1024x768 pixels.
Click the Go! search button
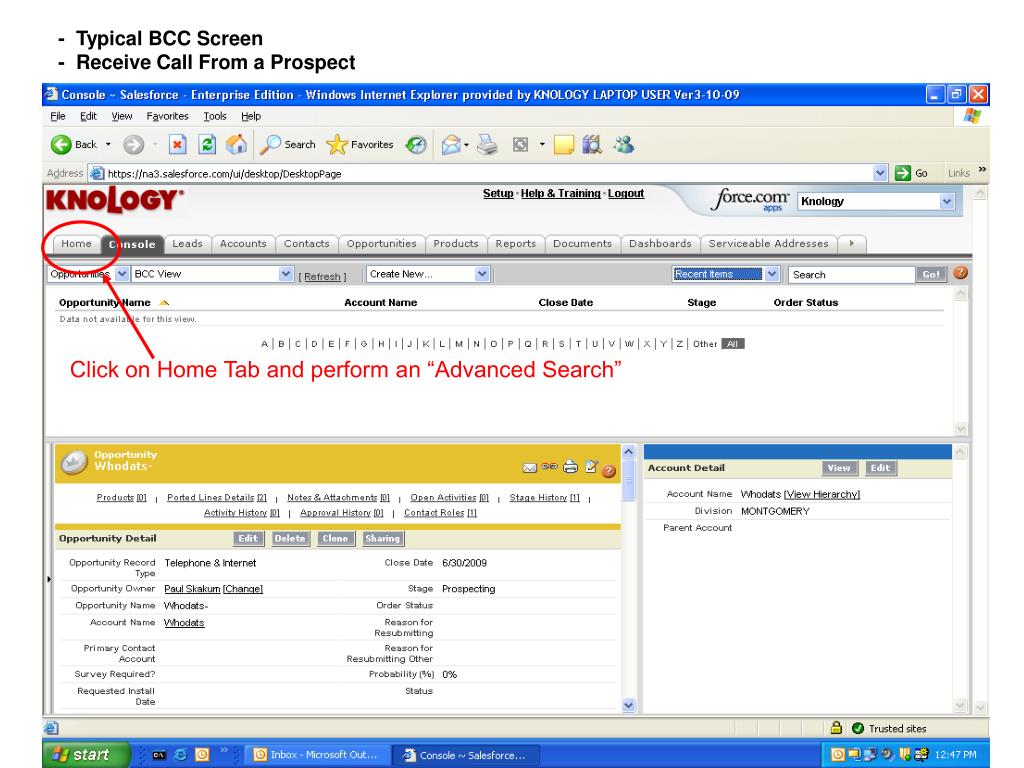(931, 274)
